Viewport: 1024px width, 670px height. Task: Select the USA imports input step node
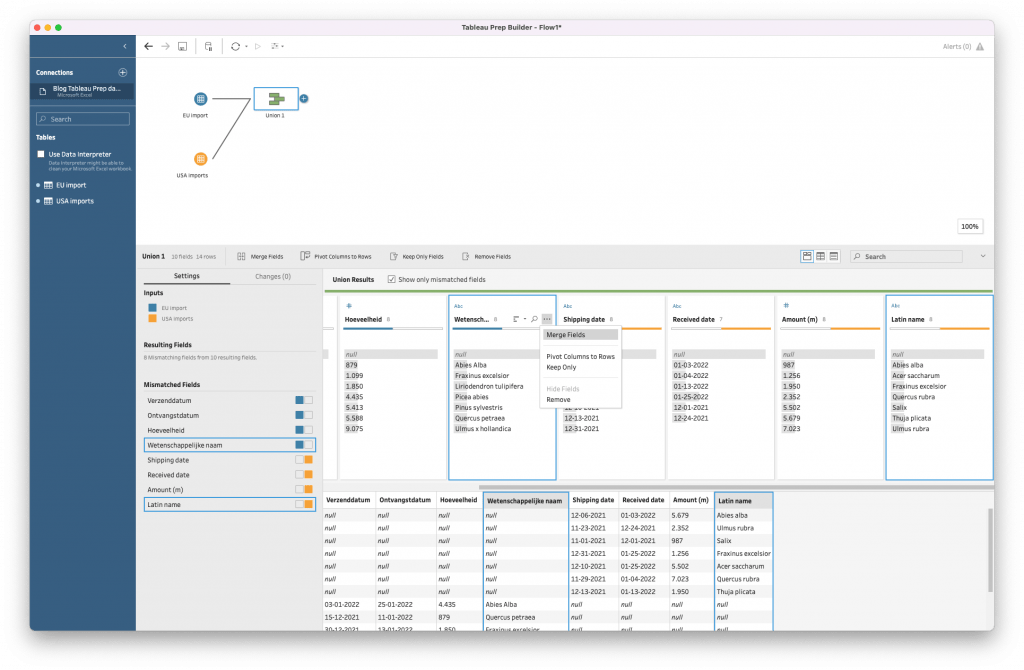point(200,158)
